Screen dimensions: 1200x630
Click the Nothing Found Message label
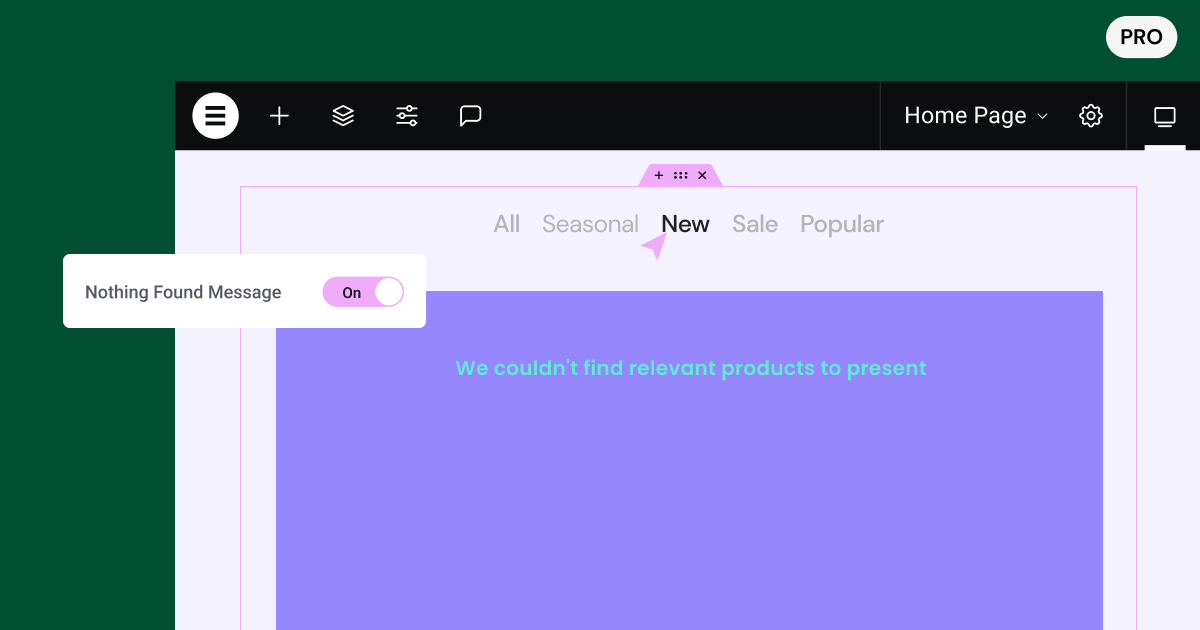coord(183,292)
